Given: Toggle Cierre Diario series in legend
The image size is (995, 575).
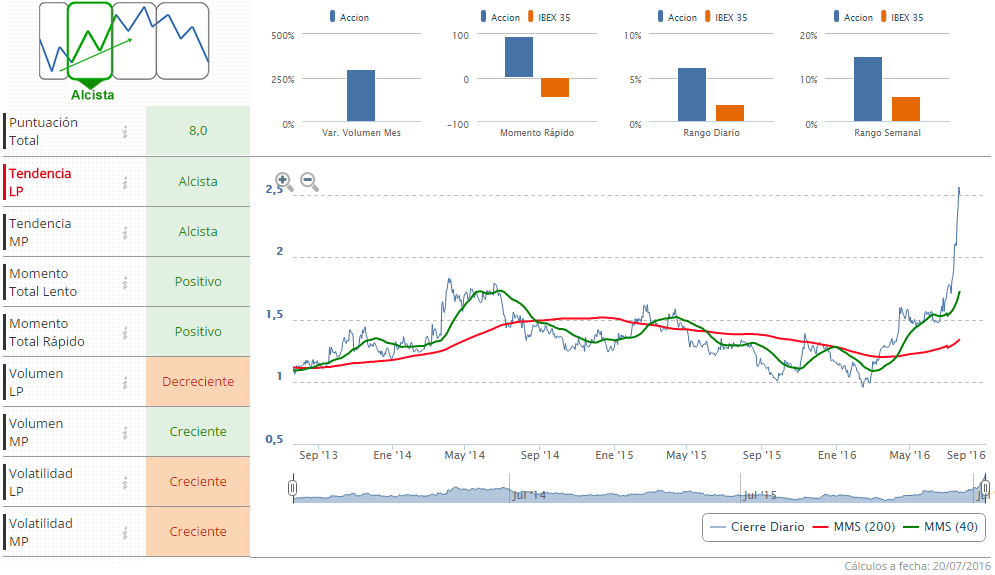Looking at the screenshot, I should [756, 527].
